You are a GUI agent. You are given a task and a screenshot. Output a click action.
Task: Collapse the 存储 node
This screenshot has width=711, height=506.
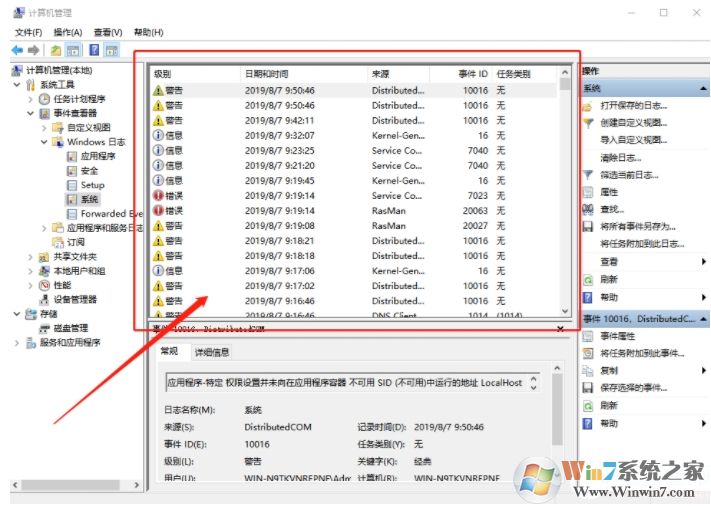point(17,314)
